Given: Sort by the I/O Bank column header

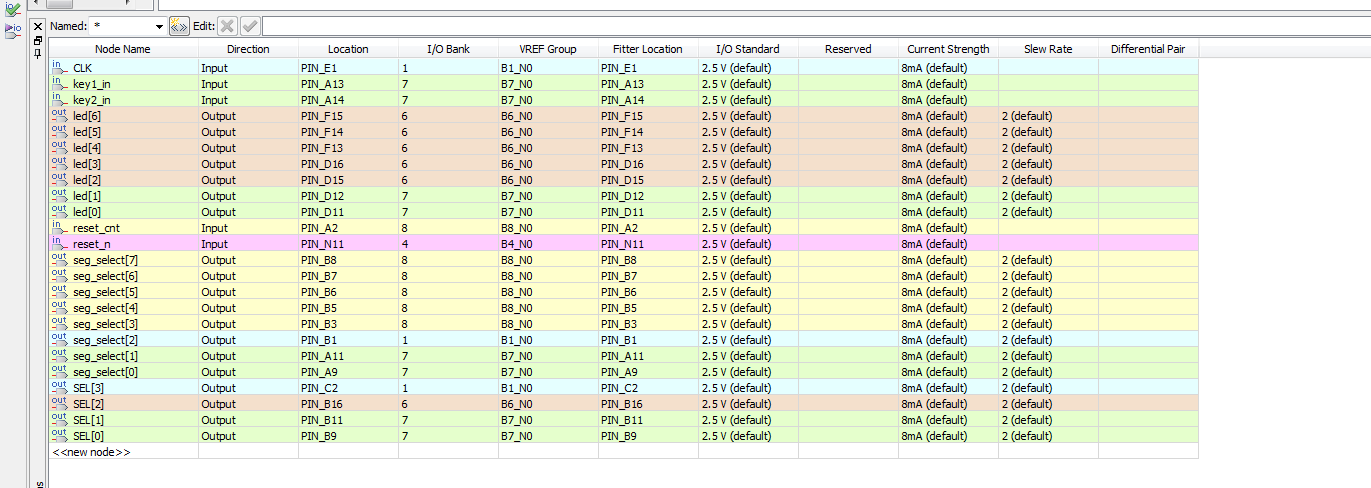Looking at the screenshot, I should 448,49.
